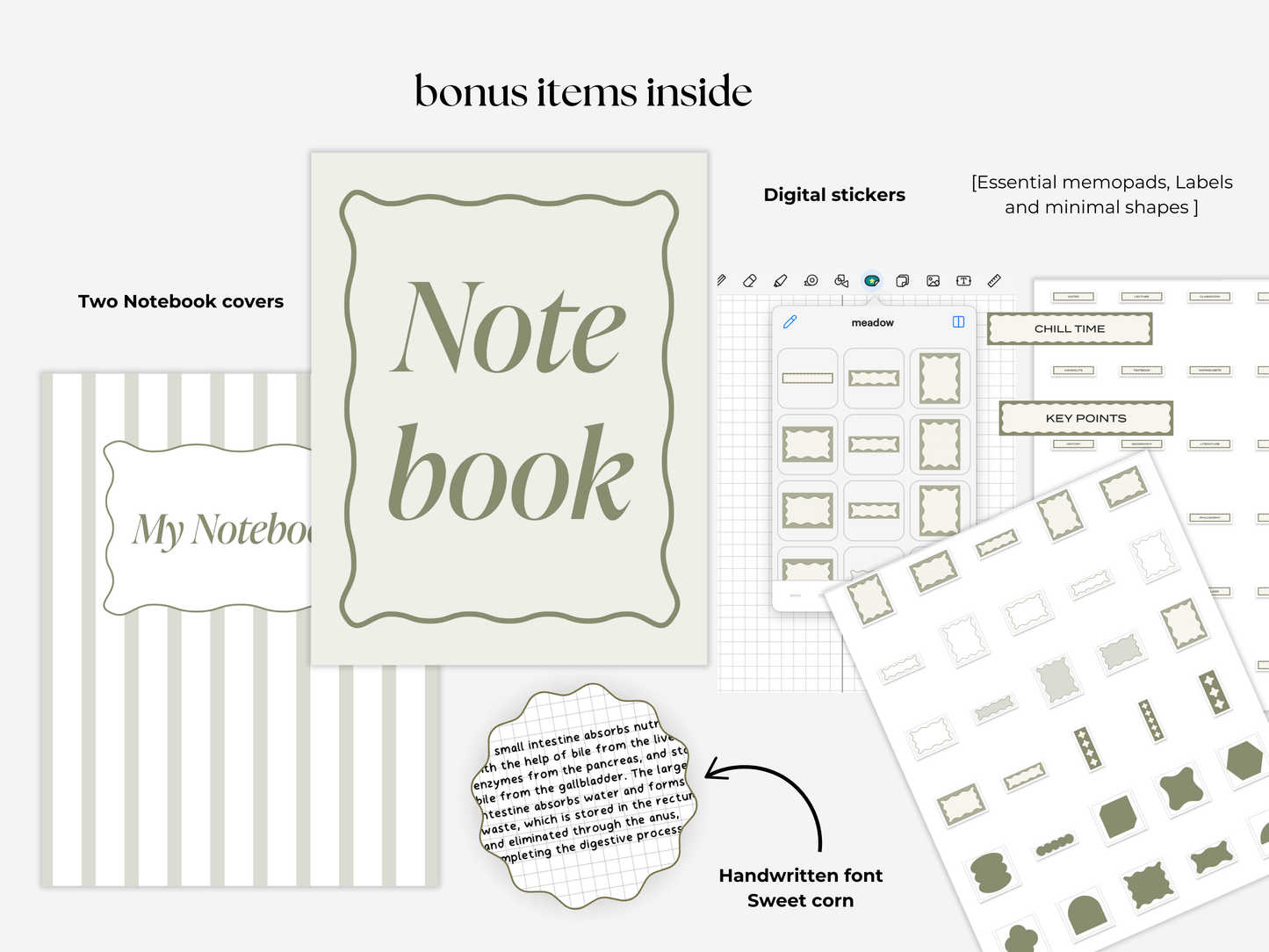The height and width of the screenshot is (952, 1269).
Task: Select the Eraser tool
Action: click(750, 281)
